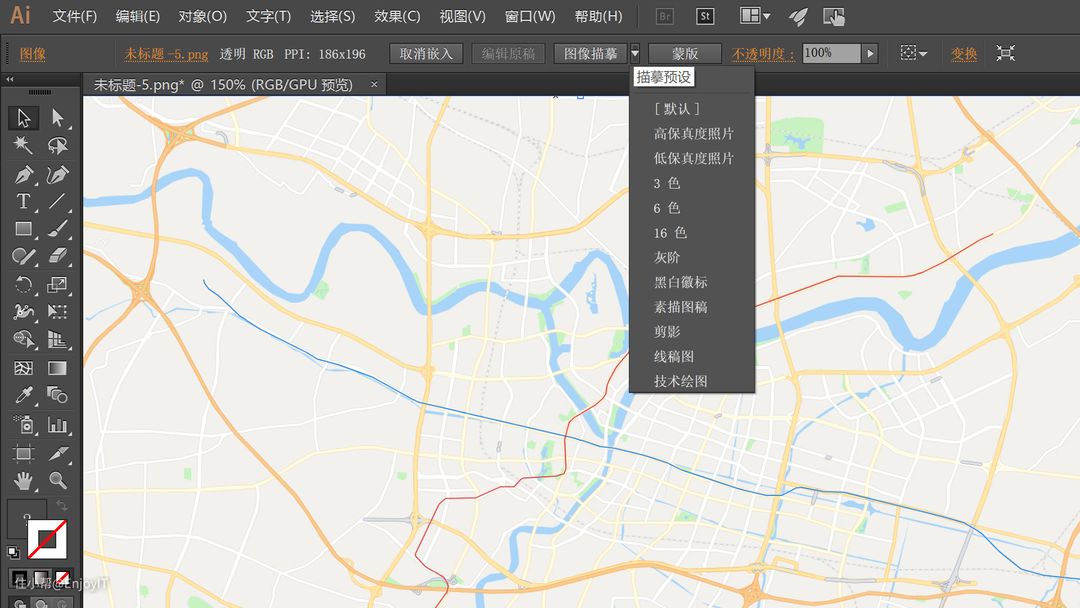Screen dimensions: 1080x608
Task: Choose 黑白徽标 from the preset list
Action: click(x=680, y=282)
